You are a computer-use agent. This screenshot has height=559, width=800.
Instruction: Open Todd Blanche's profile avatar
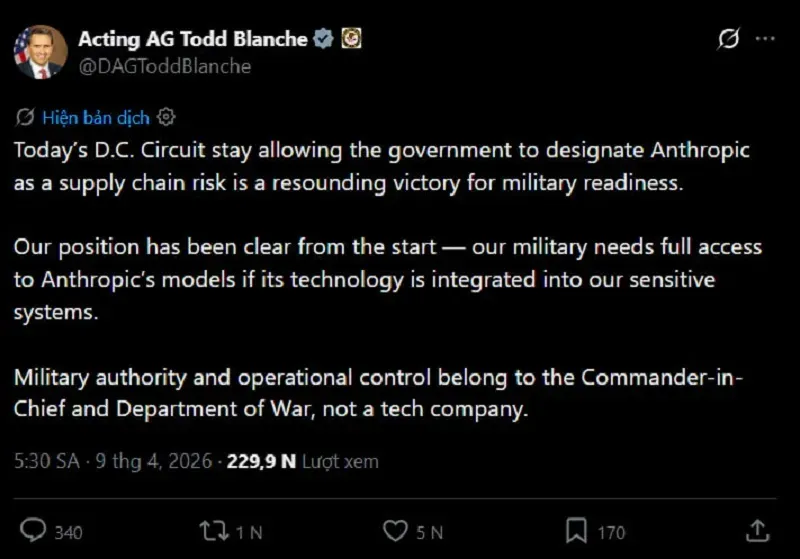click(x=40, y=52)
